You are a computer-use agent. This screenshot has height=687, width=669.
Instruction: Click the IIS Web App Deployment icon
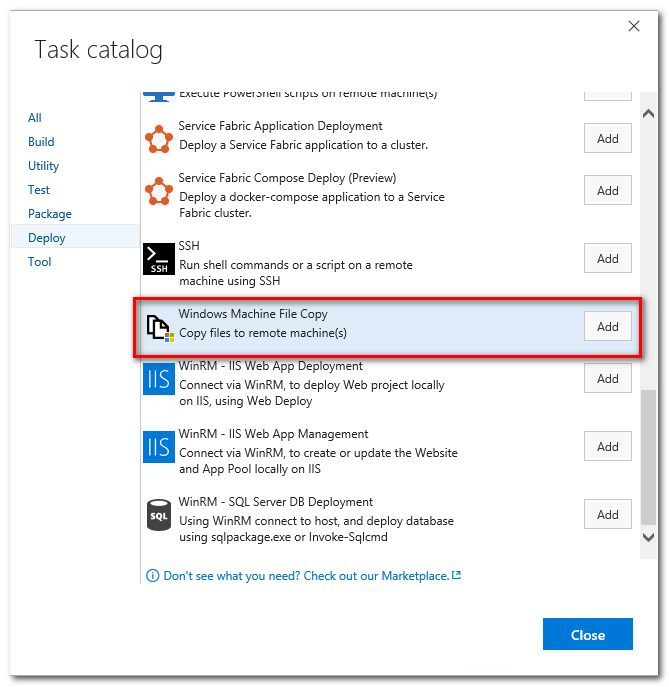[159, 379]
